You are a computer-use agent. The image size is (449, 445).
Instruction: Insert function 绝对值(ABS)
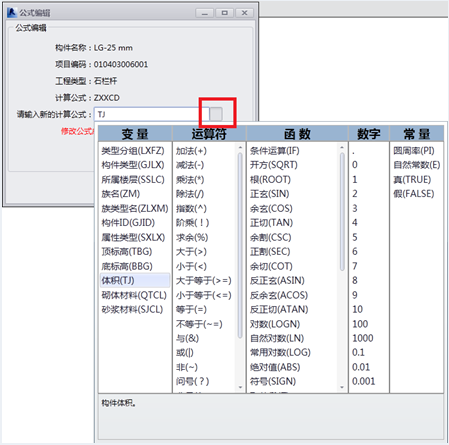[x=275, y=367]
